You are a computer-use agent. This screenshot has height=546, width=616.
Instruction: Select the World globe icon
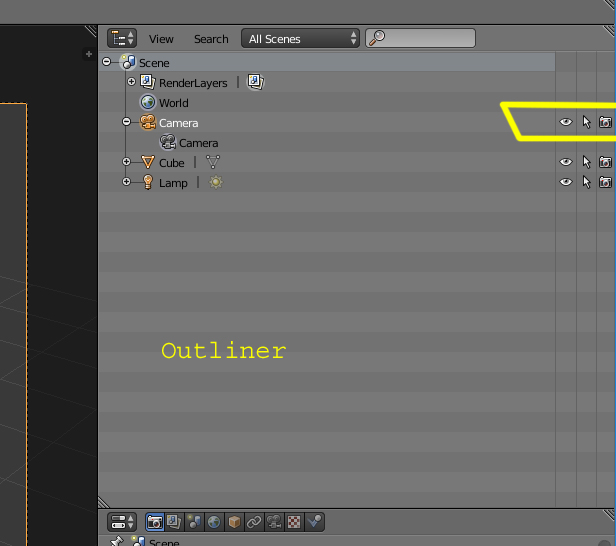tap(148, 102)
